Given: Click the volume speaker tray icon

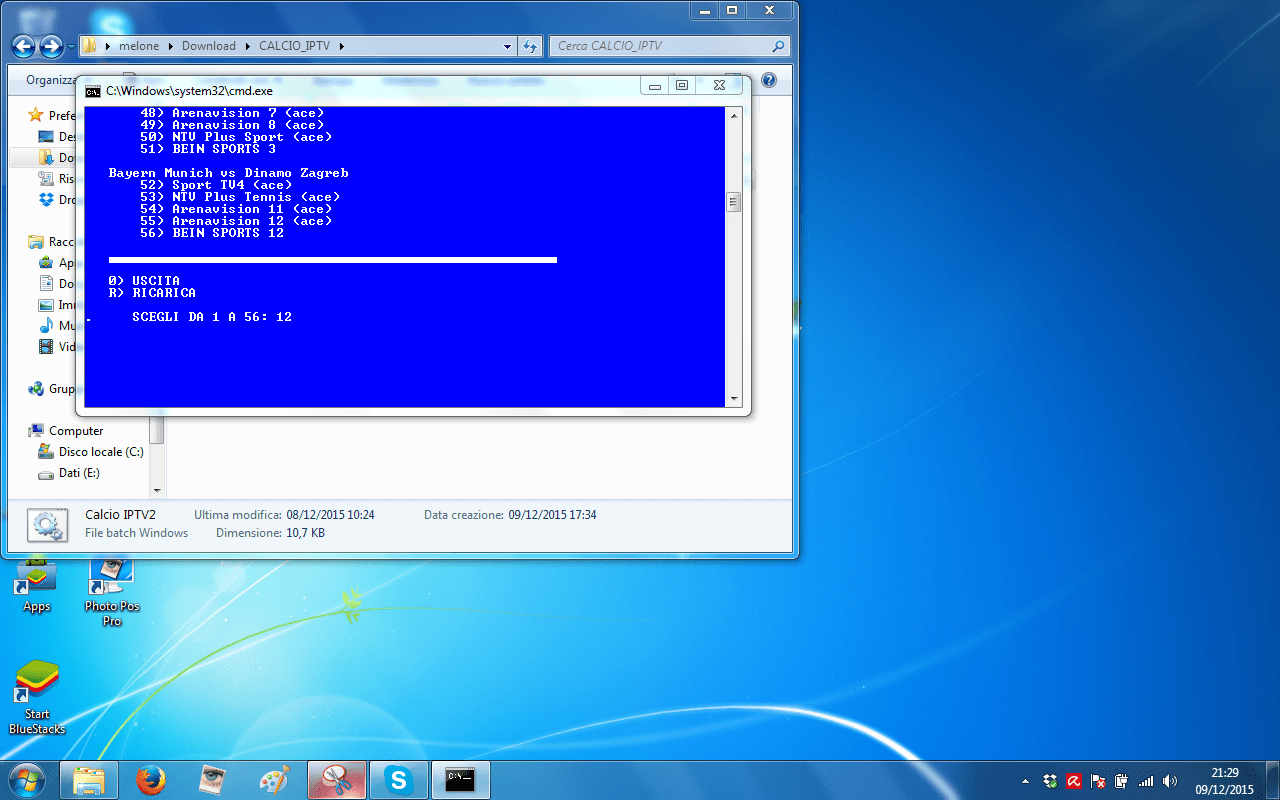Looking at the screenshot, I should [1170, 781].
